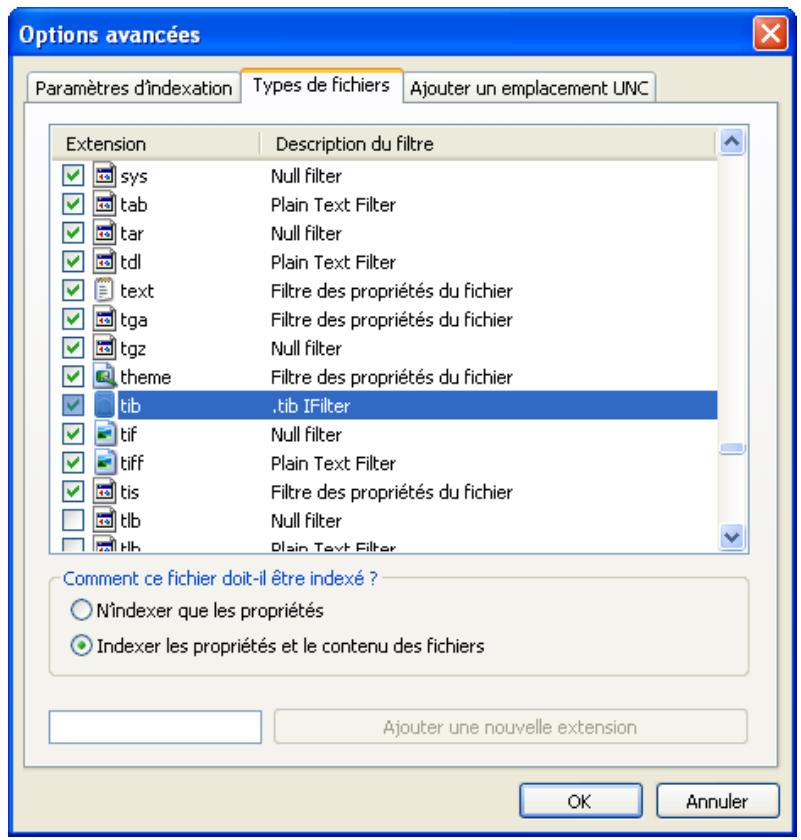Click the tab extension file icon

coord(104,204)
